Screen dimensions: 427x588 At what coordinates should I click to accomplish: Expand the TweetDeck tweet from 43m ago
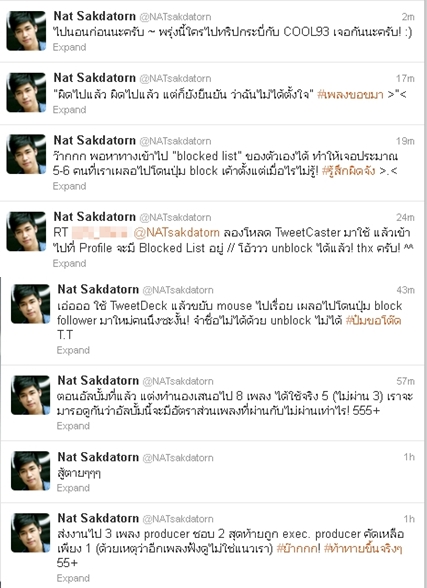(73, 350)
